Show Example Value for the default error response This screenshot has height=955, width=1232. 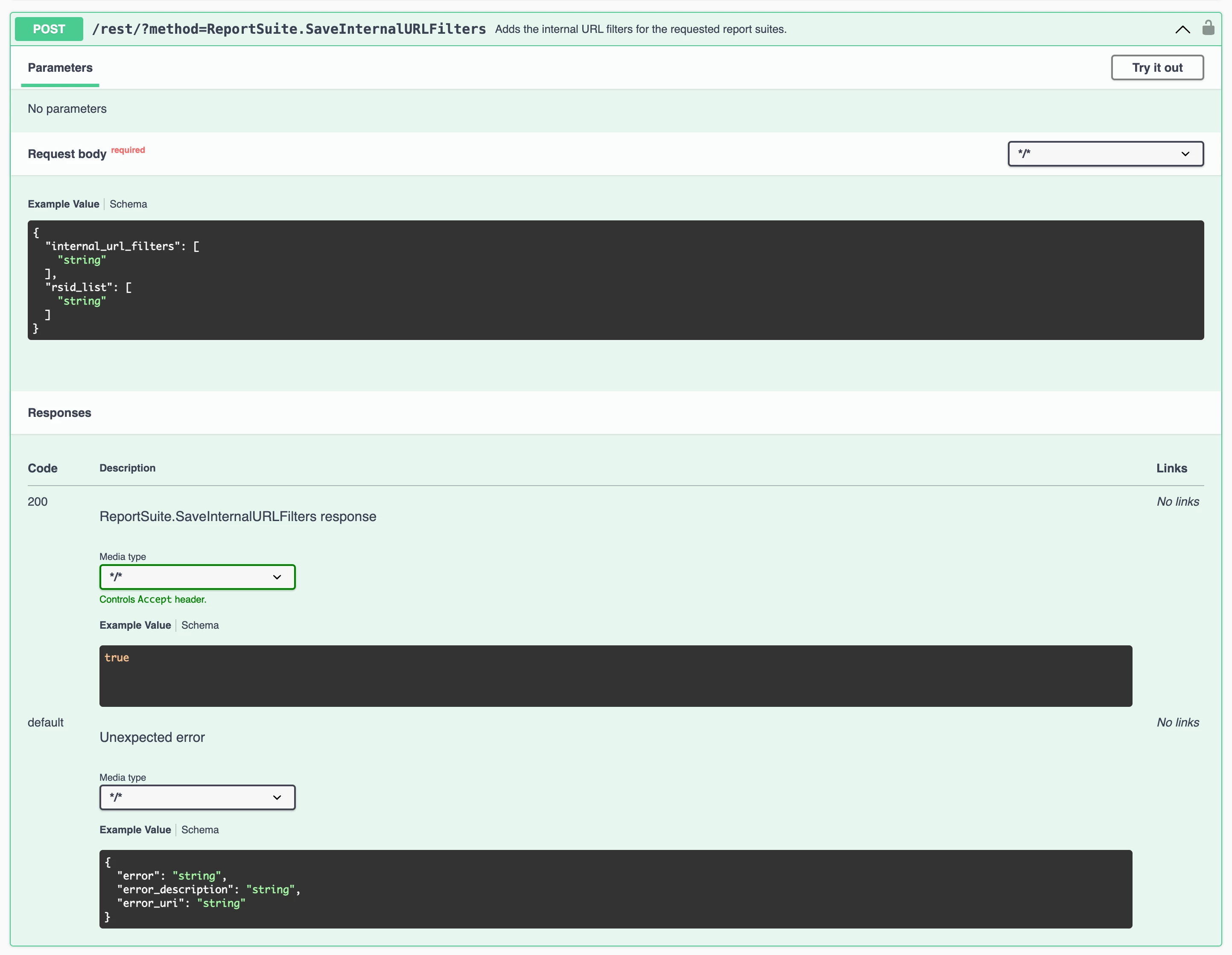pyautogui.click(x=135, y=829)
